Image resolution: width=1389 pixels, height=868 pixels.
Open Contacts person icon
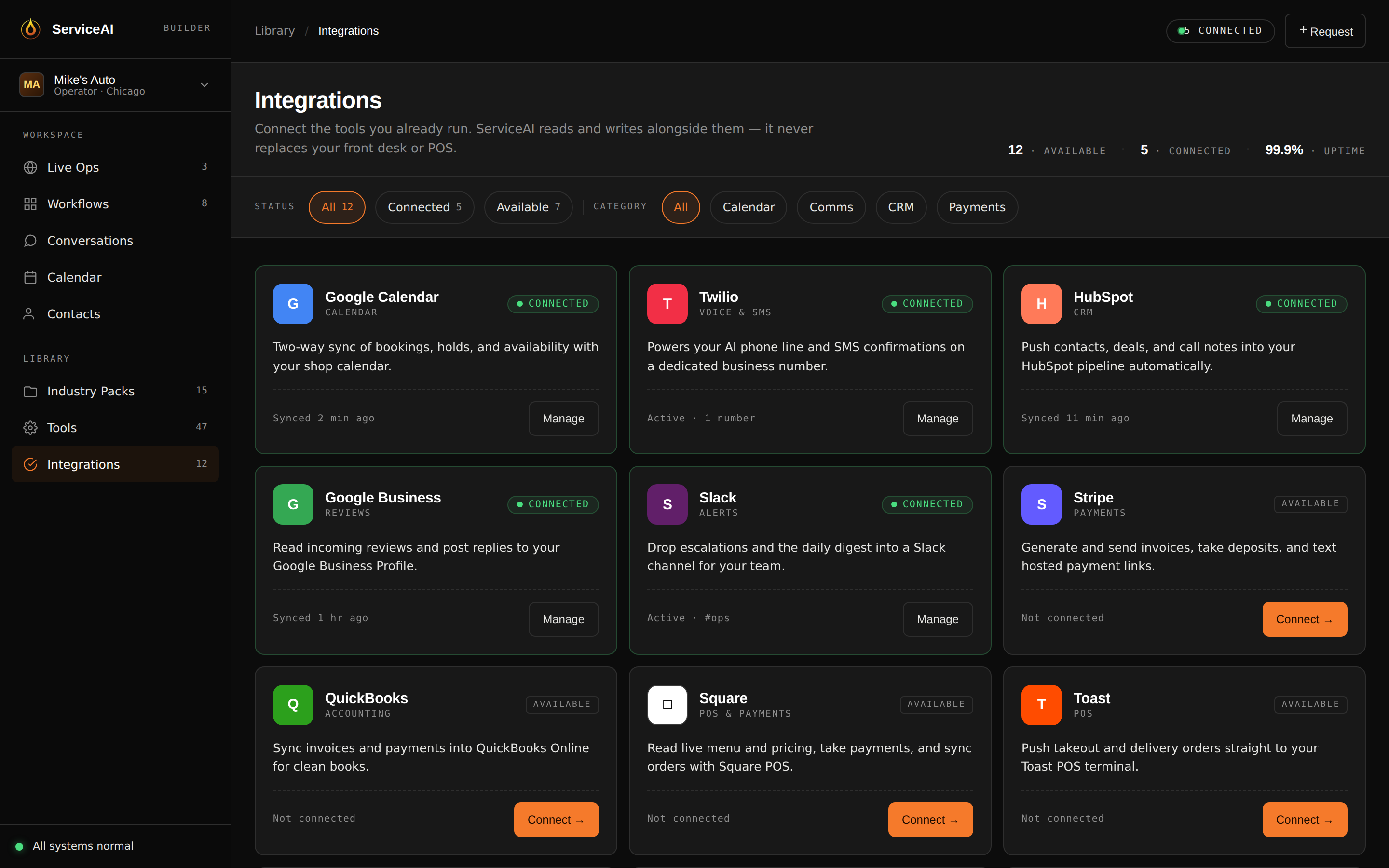[x=29, y=314]
